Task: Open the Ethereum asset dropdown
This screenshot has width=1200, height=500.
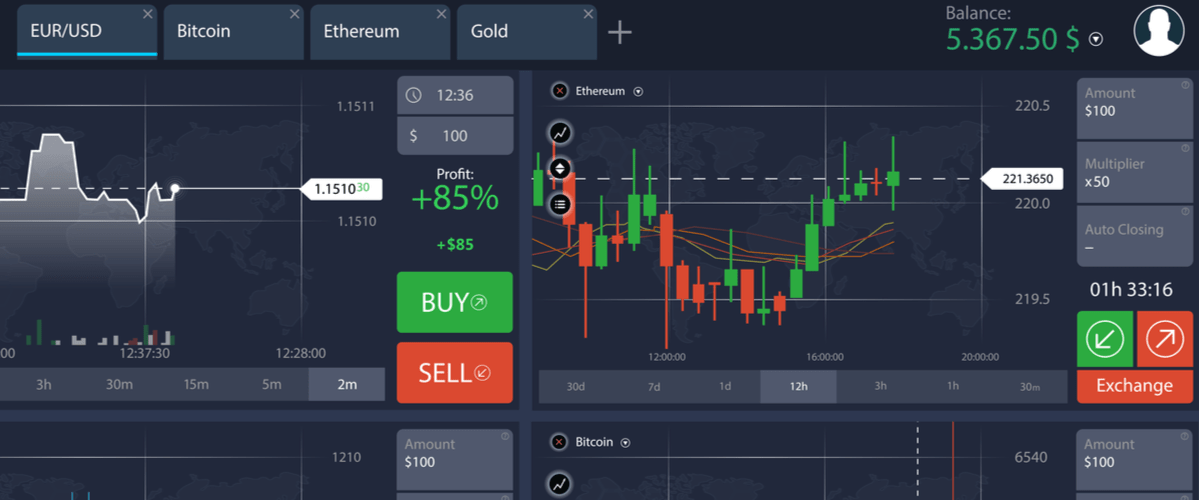Action: [639, 92]
